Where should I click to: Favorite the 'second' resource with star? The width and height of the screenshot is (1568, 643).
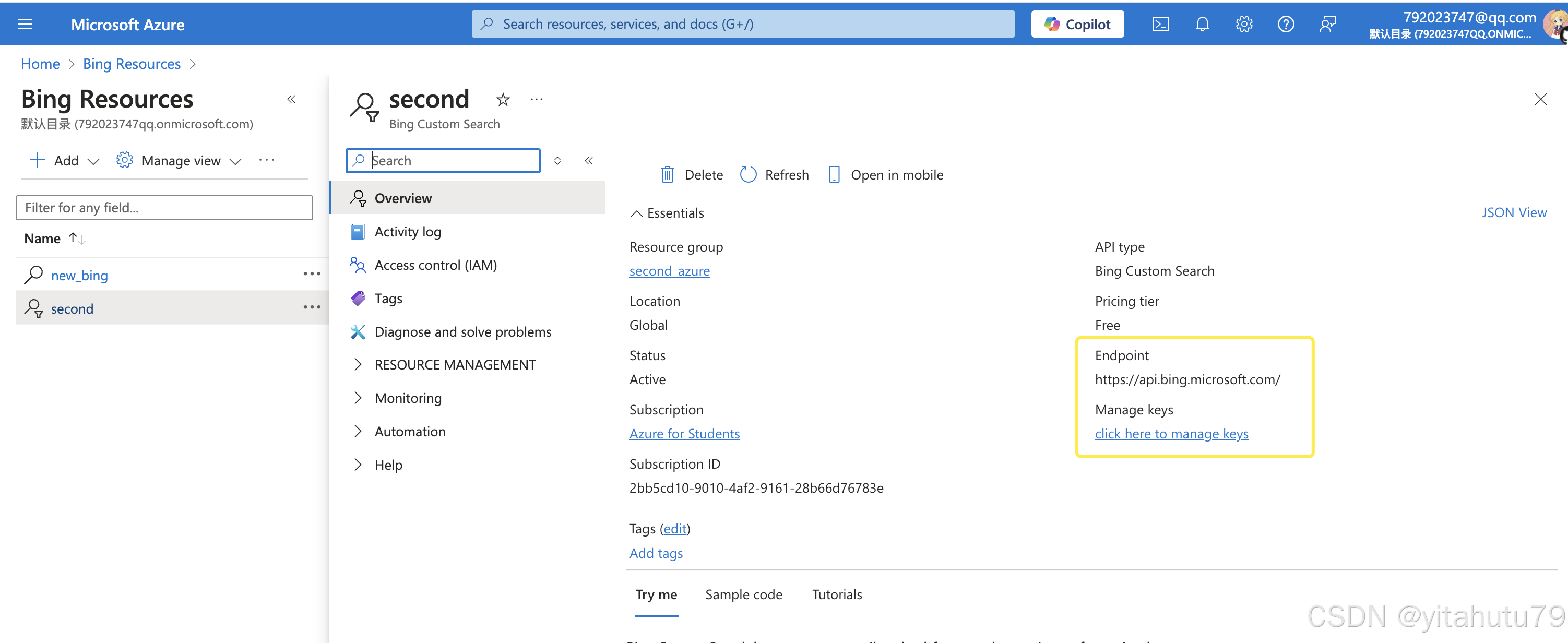point(503,99)
